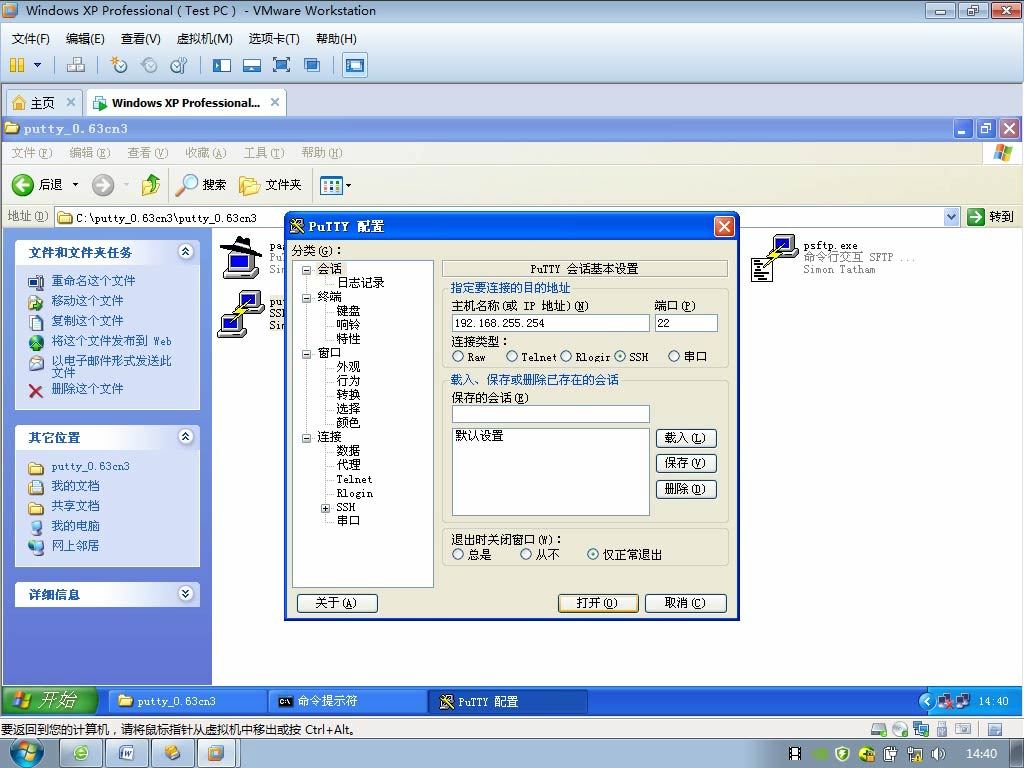Click the 重命名这个文件 link
The height and width of the screenshot is (768, 1024).
93,281
